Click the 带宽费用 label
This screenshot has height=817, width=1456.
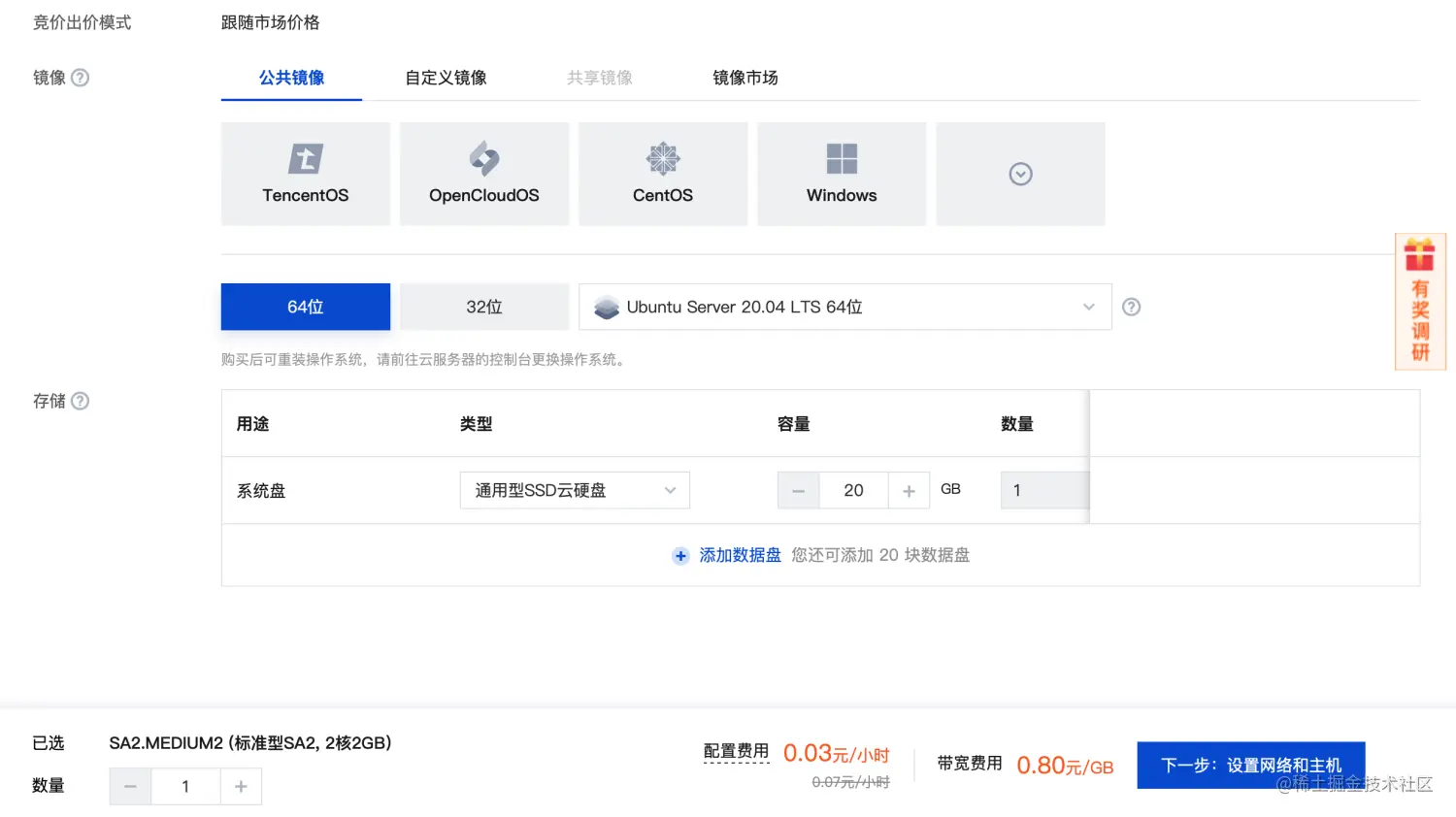970,764
